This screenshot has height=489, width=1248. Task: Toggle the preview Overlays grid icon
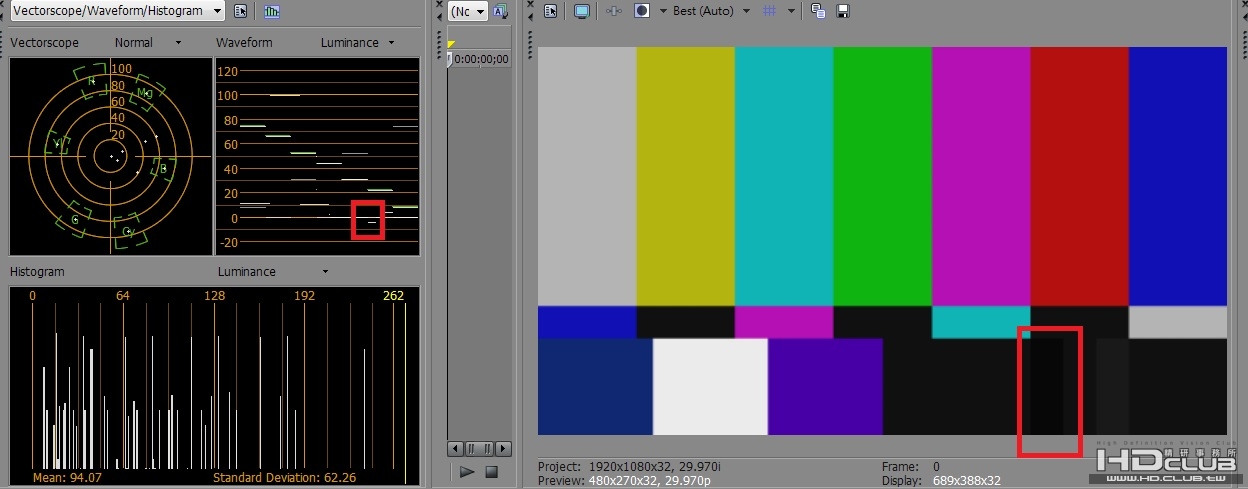point(769,11)
